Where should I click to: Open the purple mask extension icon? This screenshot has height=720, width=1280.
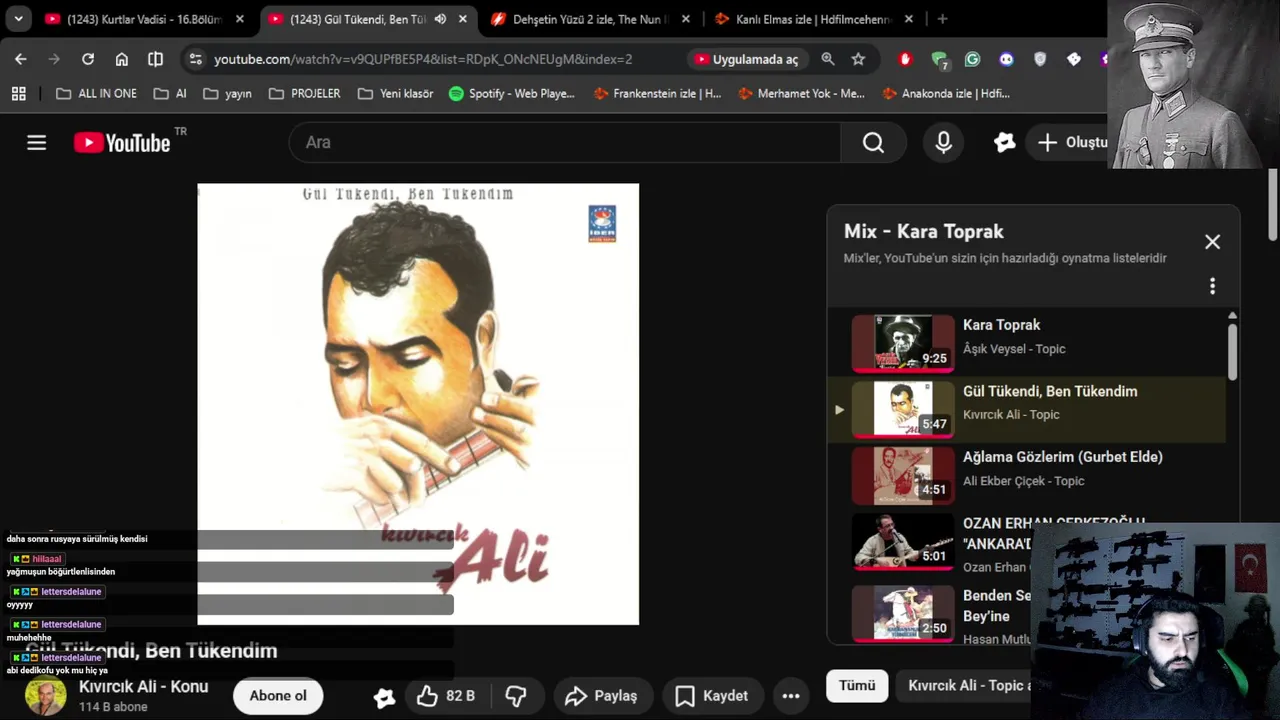[x=1006, y=59]
